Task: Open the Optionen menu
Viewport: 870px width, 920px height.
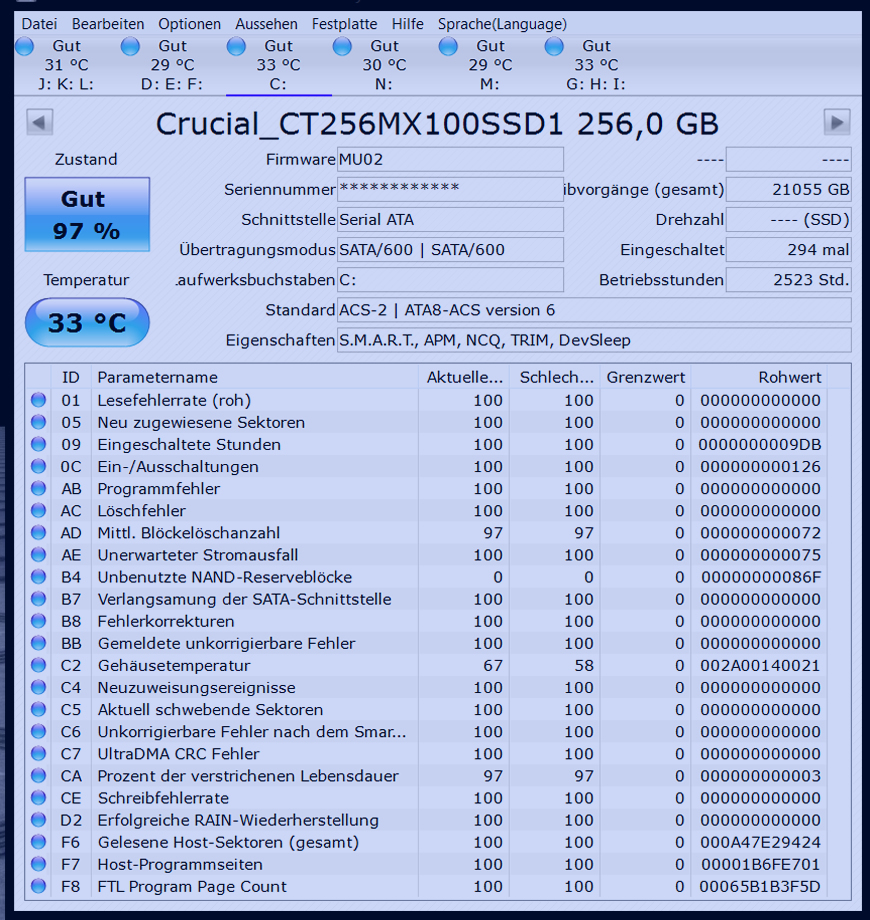Action: 189,24
